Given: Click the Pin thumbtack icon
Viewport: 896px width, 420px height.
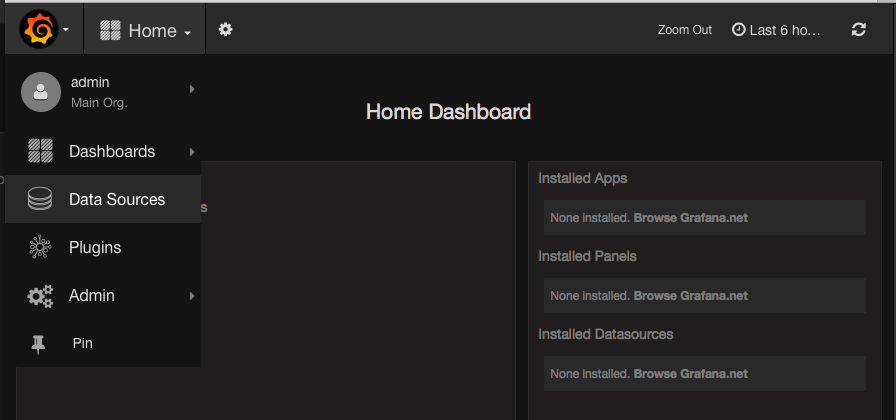Looking at the screenshot, I should tap(39, 344).
